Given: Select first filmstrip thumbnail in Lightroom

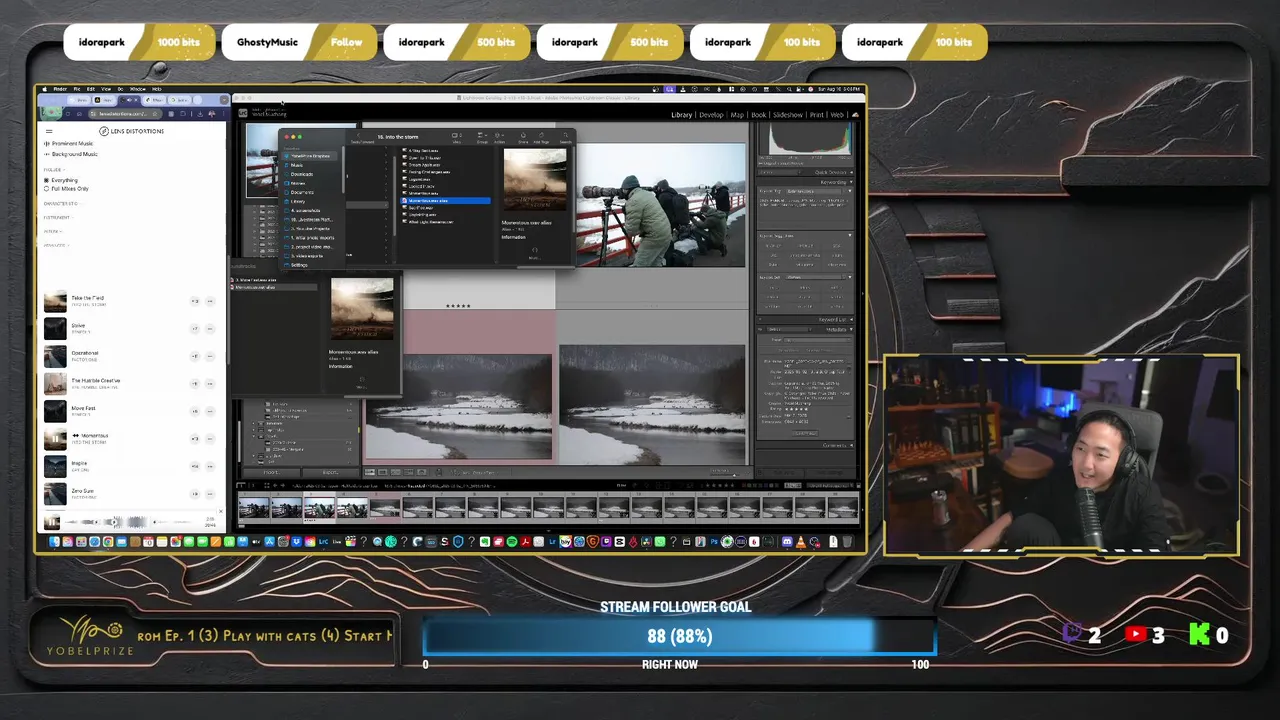Looking at the screenshot, I should click(x=254, y=509).
